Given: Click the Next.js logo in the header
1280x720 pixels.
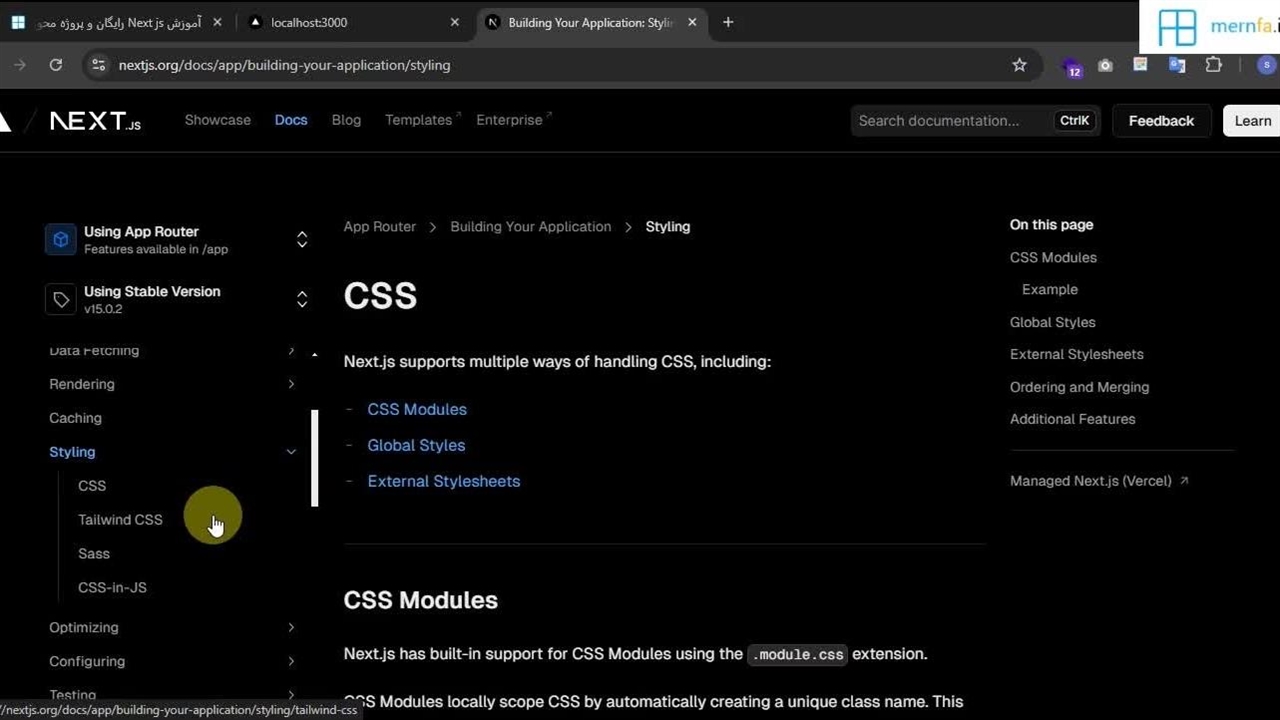Looking at the screenshot, I should 95,121.
